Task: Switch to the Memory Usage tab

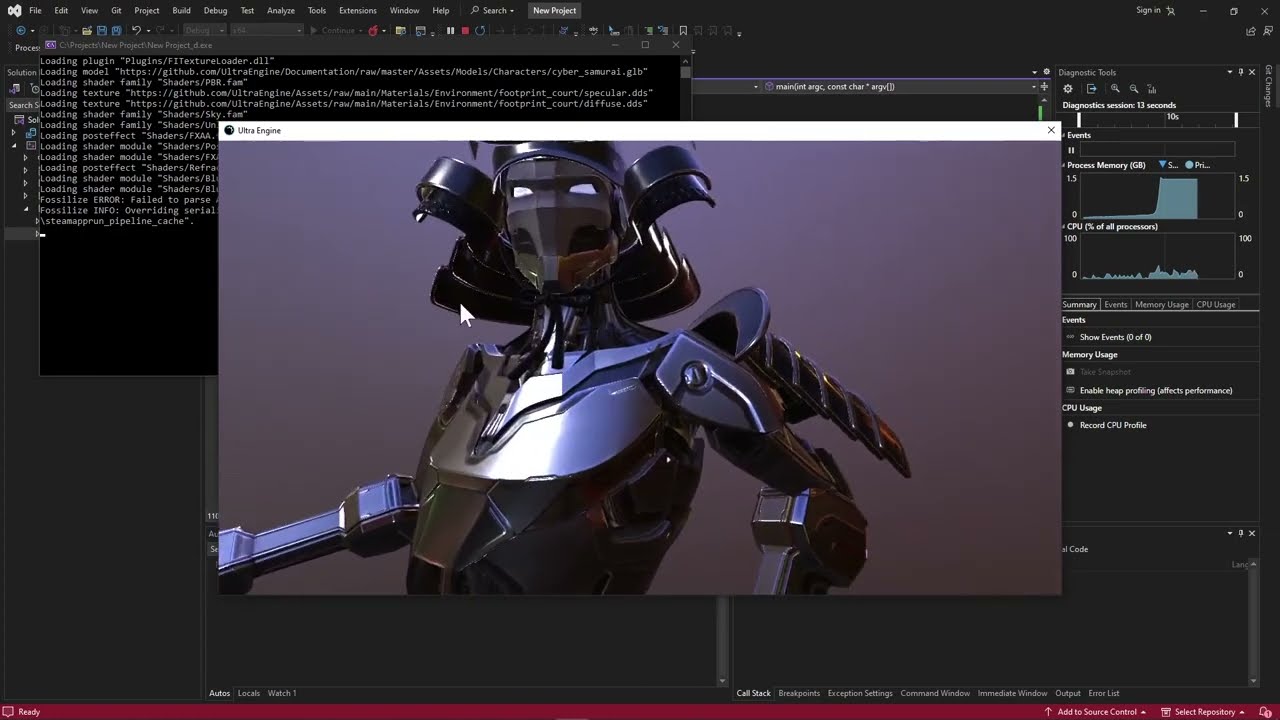Action: click(x=1161, y=304)
